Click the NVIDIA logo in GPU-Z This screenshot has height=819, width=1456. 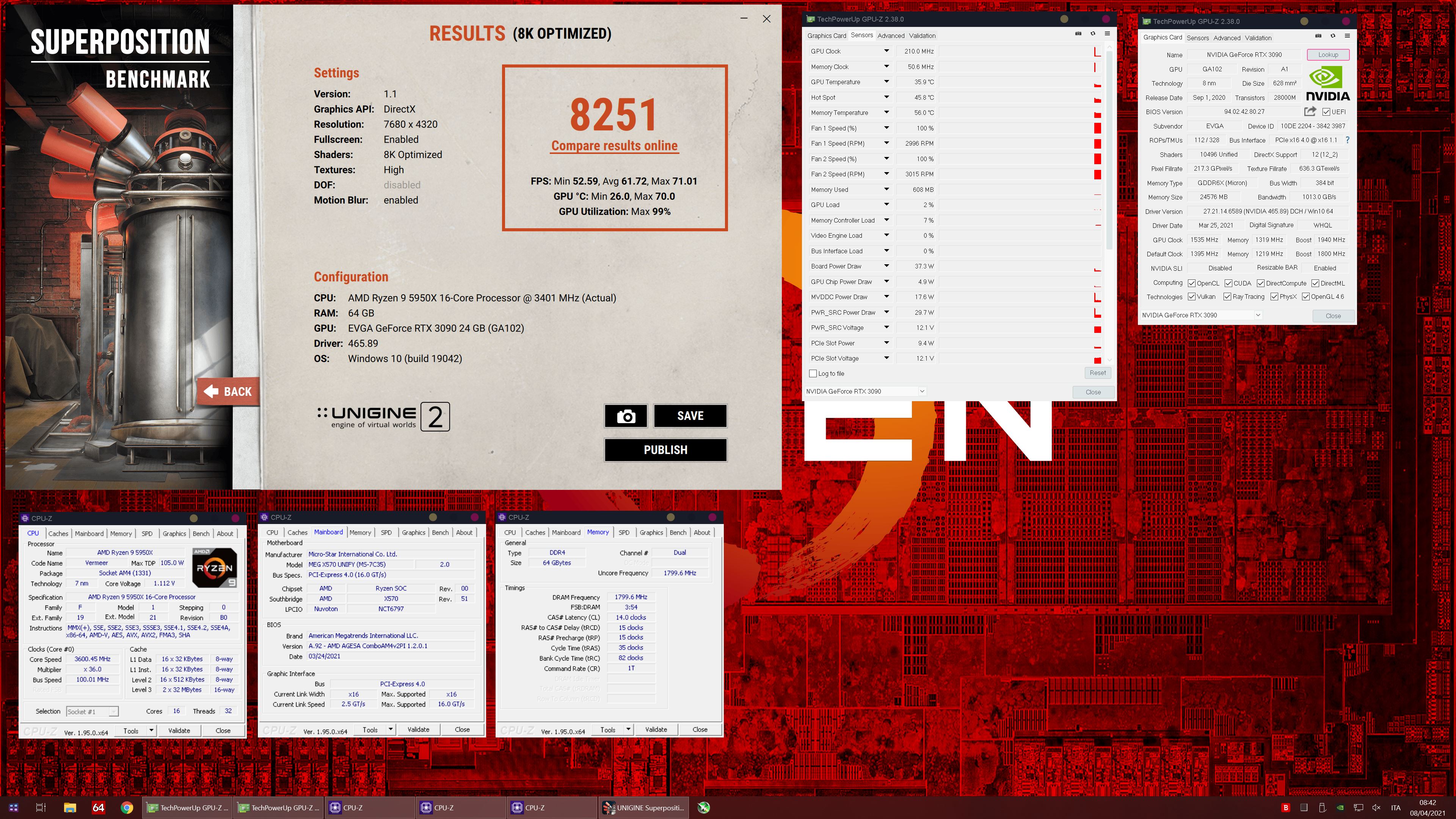click(1328, 84)
